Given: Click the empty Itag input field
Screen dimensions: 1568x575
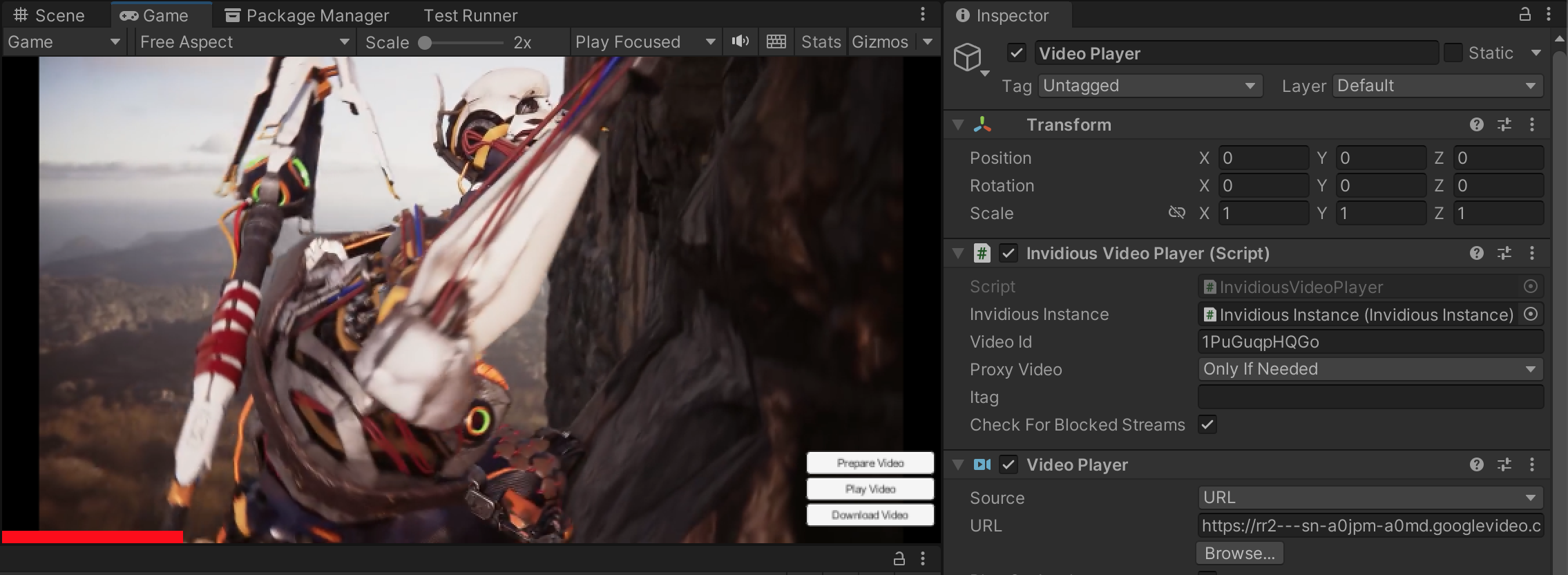Looking at the screenshot, I should point(1370,397).
